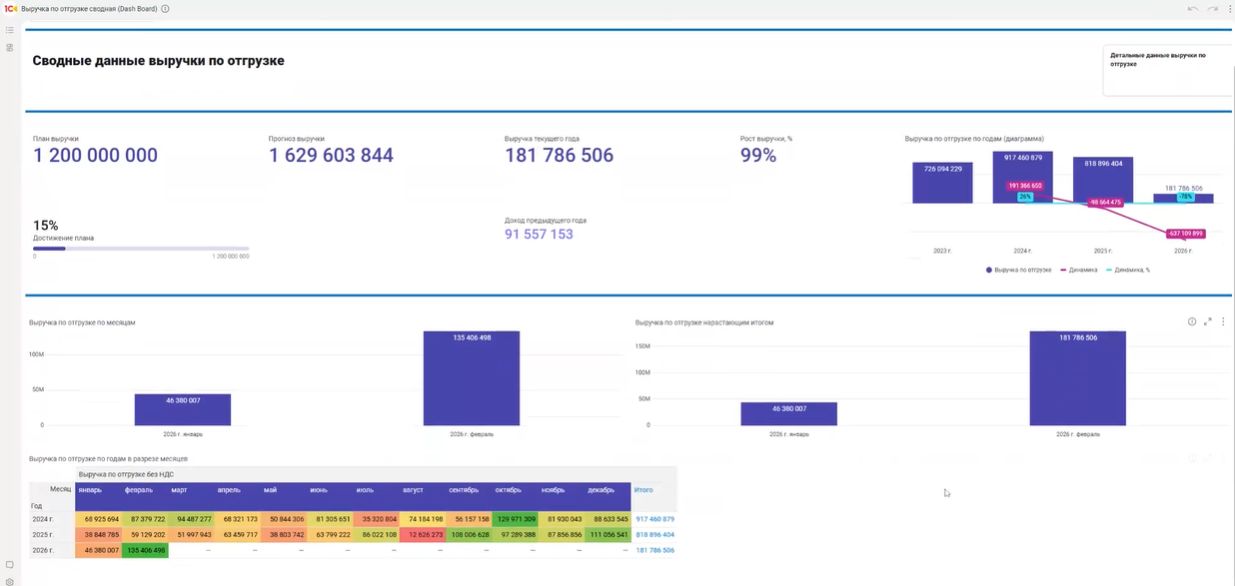Open dashboard info icon next to title
This screenshot has width=1235, height=586.
[x=165, y=8]
